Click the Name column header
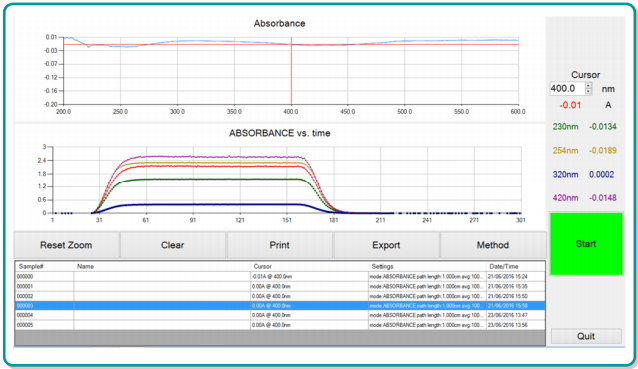 pyautogui.click(x=162, y=266)
